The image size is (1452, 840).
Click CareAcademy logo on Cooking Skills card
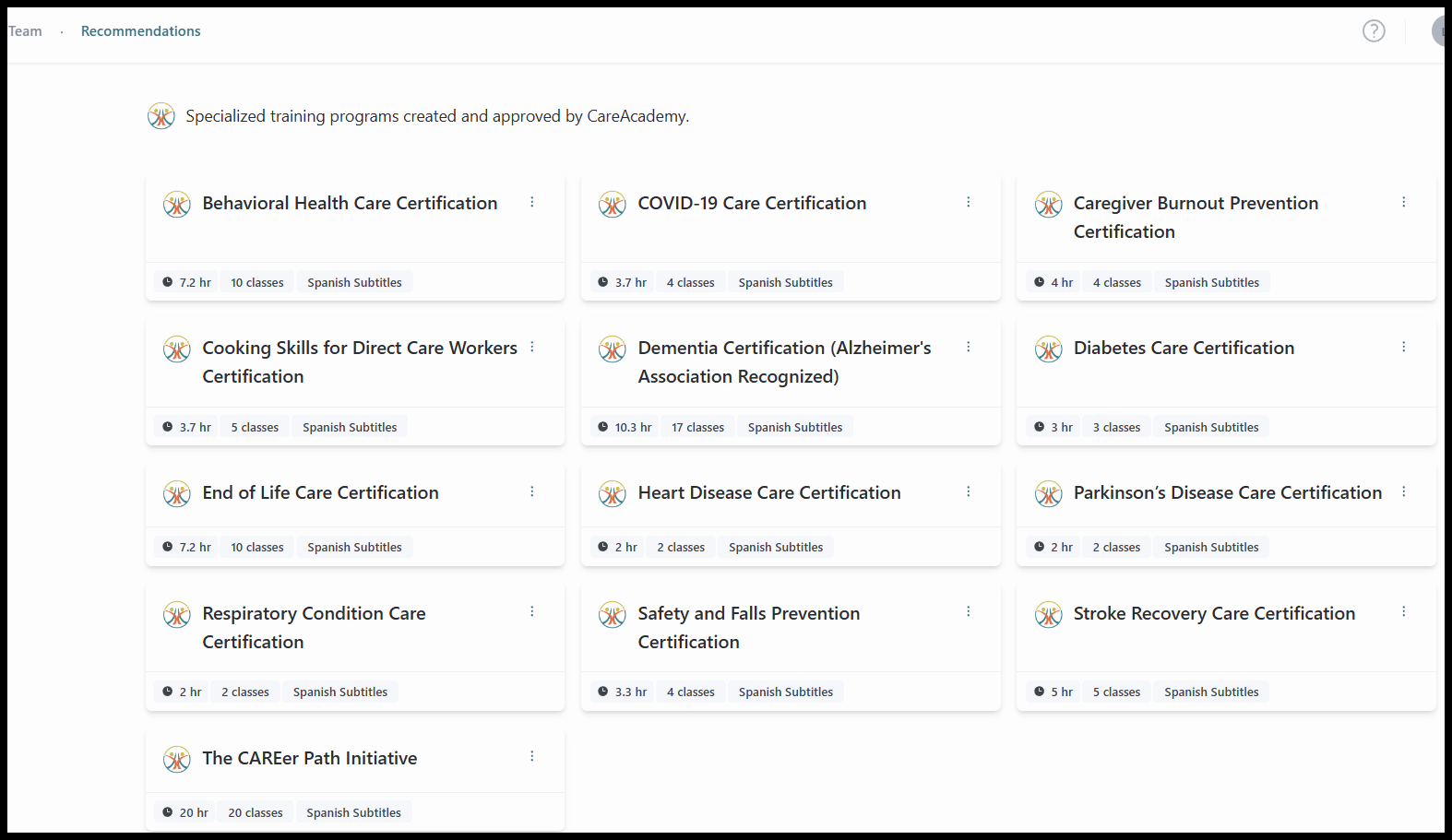point(177,349)
